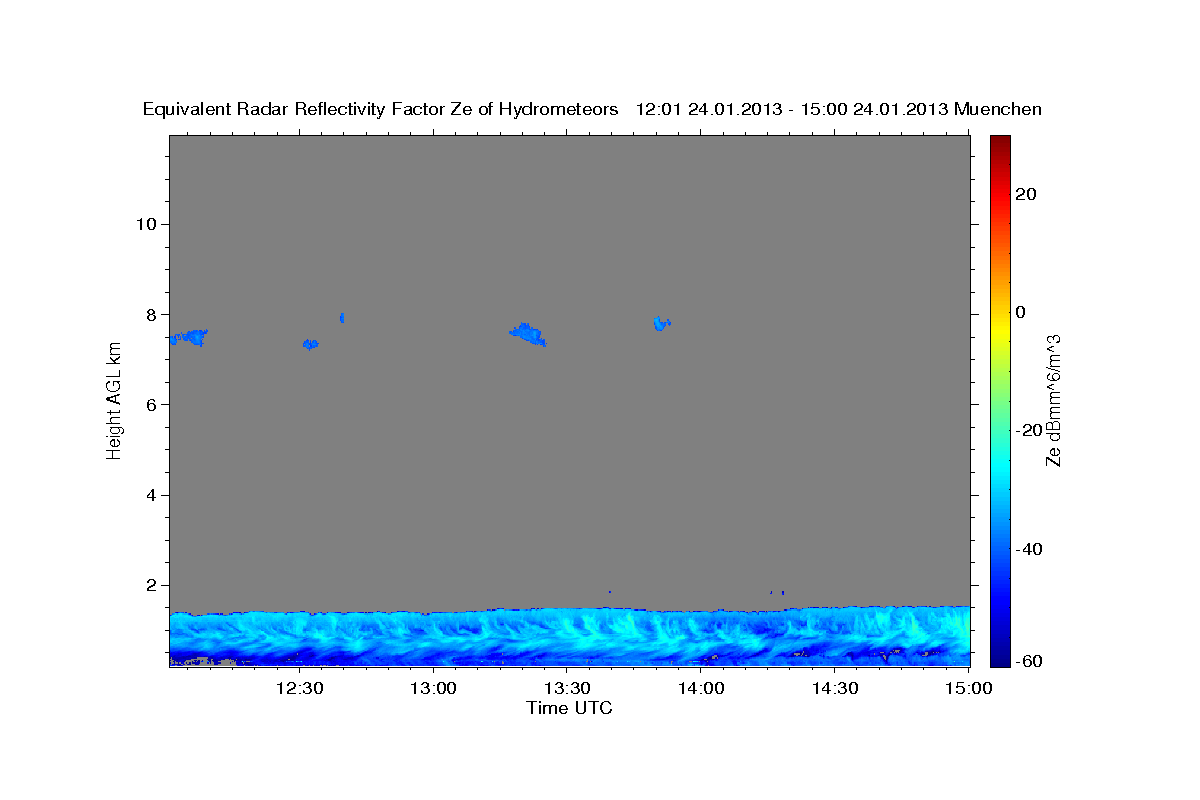
Task: Click the colorbar tick label -40
Action: pyautogui.click(x=1029, y=549)
